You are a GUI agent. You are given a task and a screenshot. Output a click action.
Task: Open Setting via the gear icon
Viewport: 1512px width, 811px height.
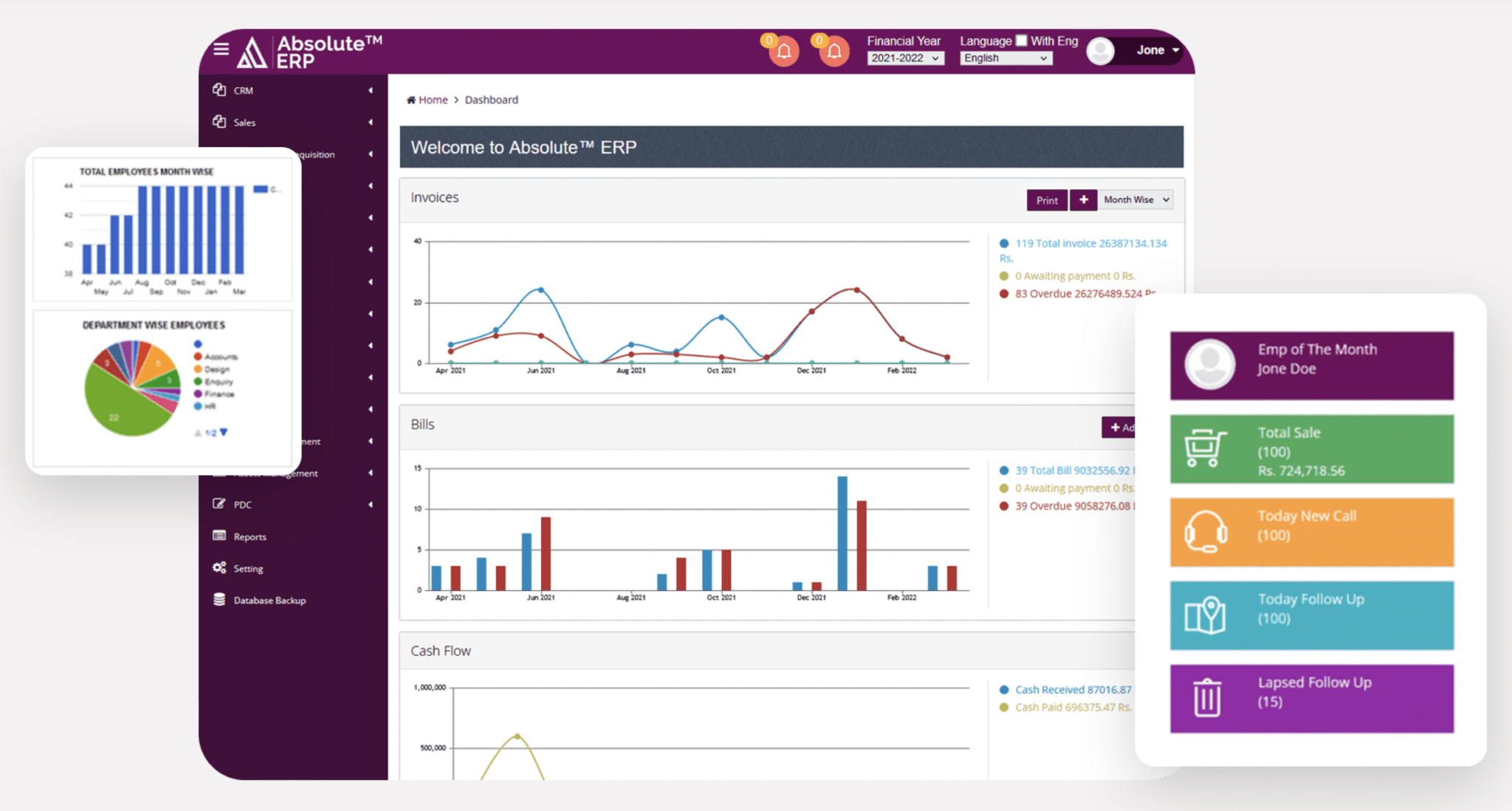(x=218, y=567)
